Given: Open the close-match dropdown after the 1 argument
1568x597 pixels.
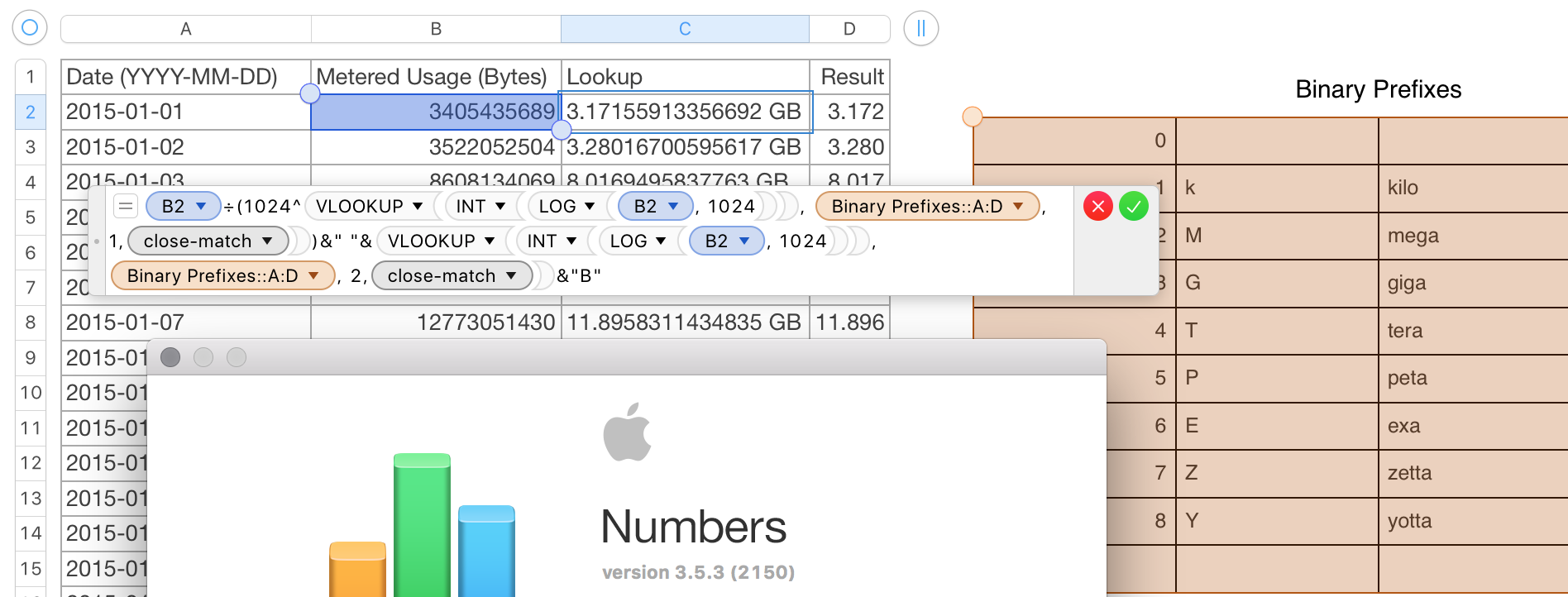Looking at the screenshot, I should click(x=267, y=241).
